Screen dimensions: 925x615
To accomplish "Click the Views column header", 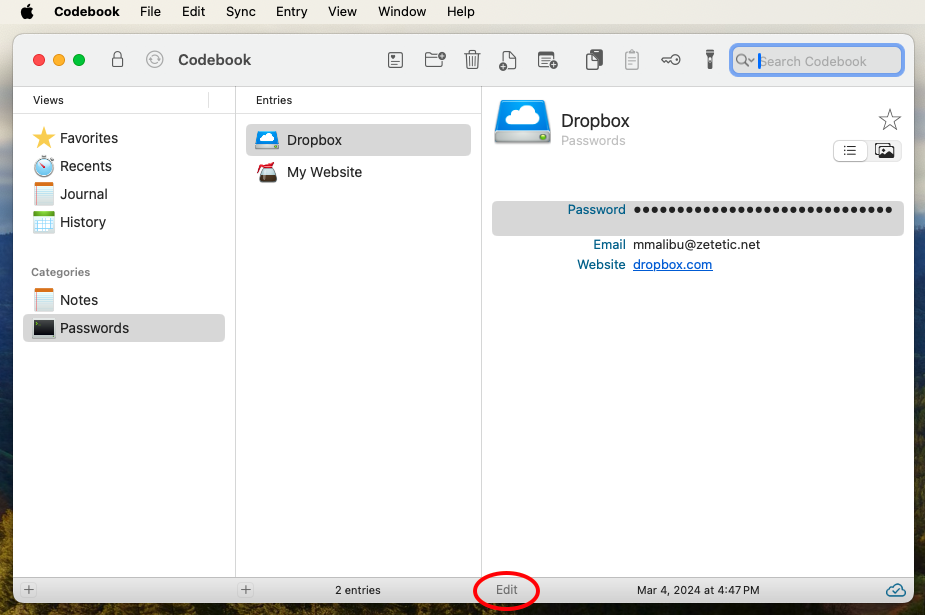I will (48, 100).
